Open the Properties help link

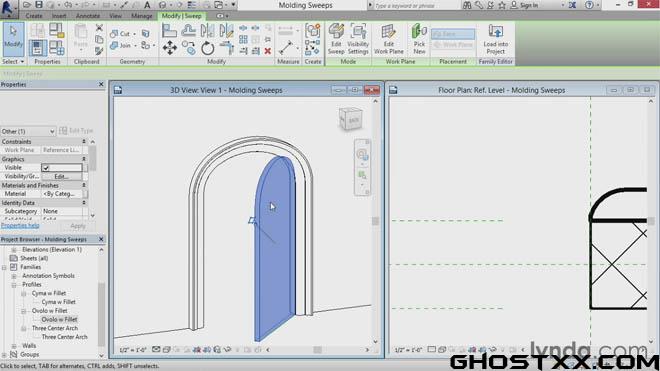(x=20, y=226)
